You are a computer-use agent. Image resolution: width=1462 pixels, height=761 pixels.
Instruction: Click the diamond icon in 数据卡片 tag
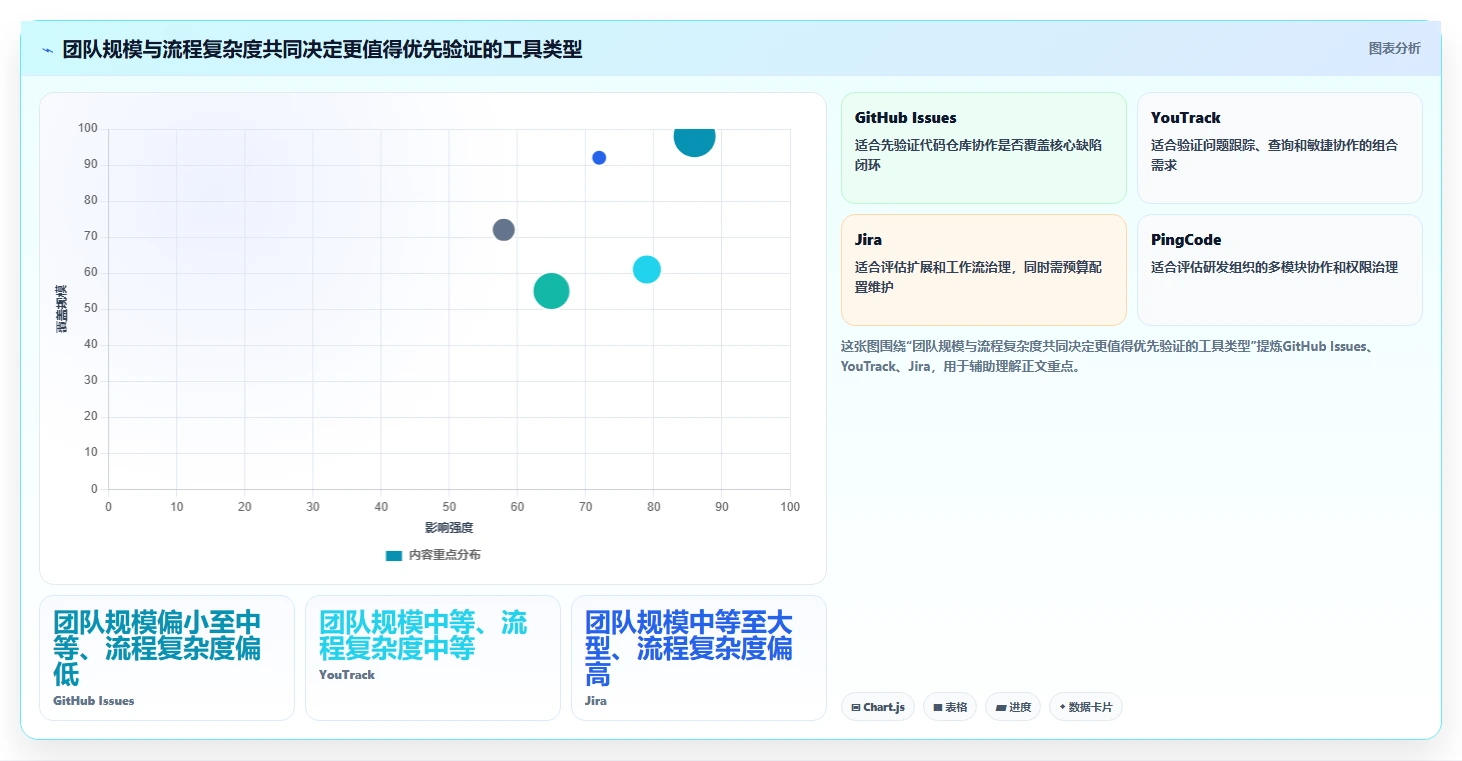pos(1062,707)
